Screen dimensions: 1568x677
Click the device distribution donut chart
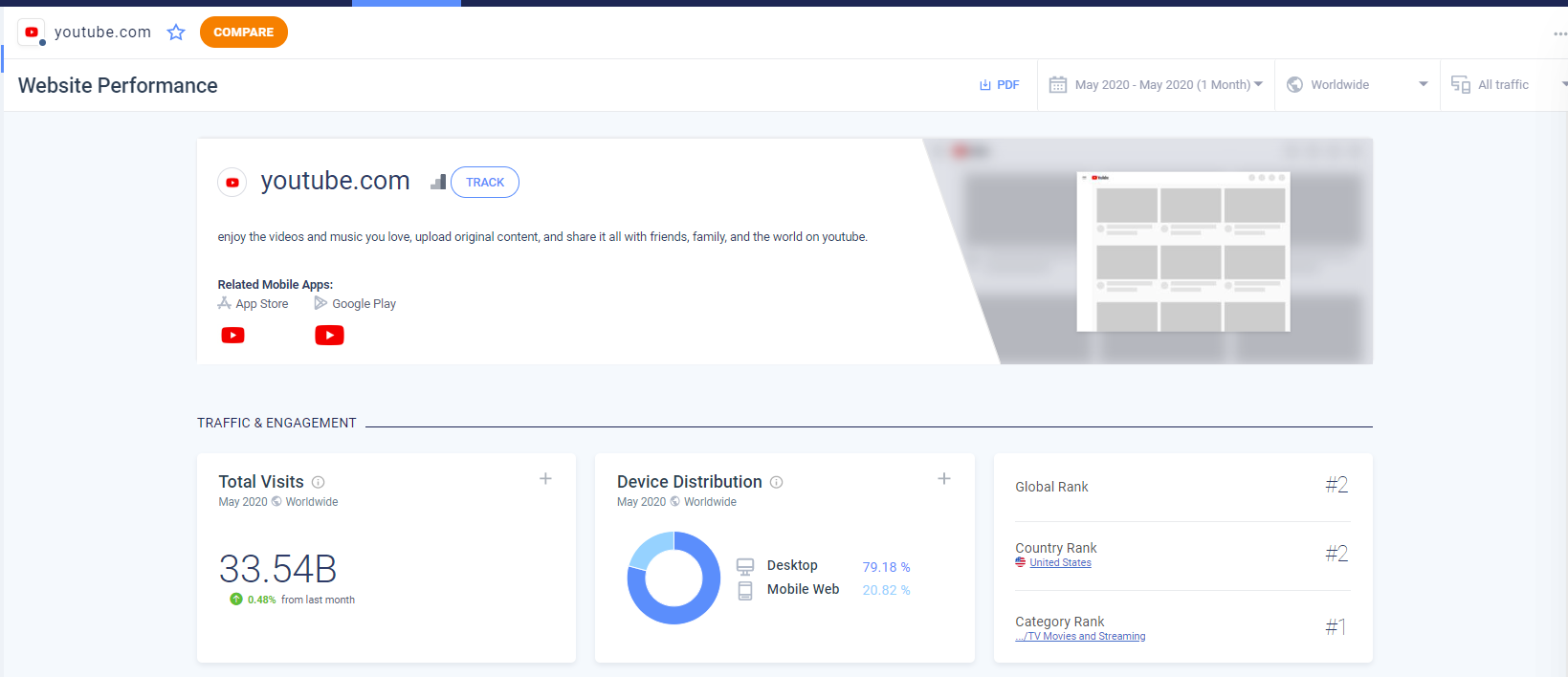(x=674, y=579)
